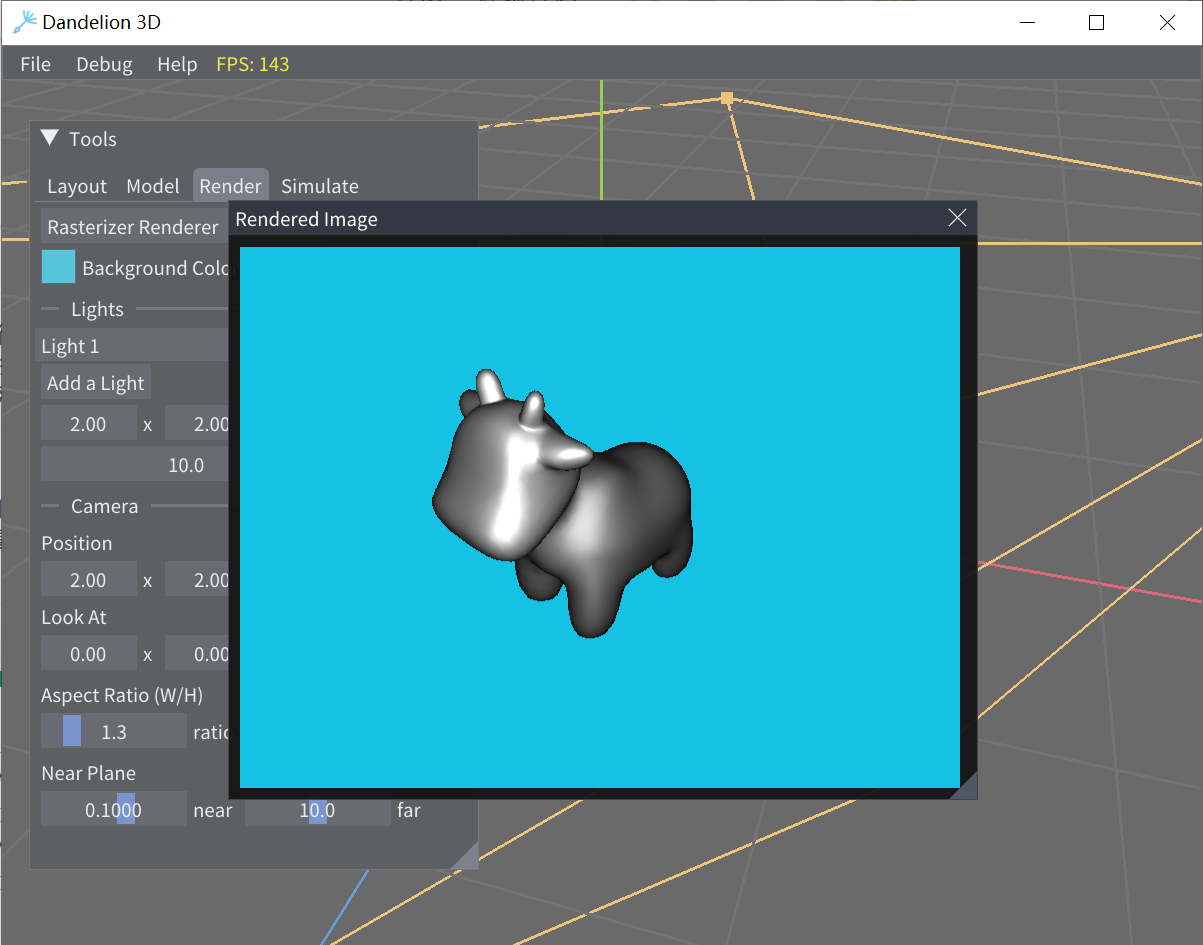Click the near plane value slider

pos(114,810)
